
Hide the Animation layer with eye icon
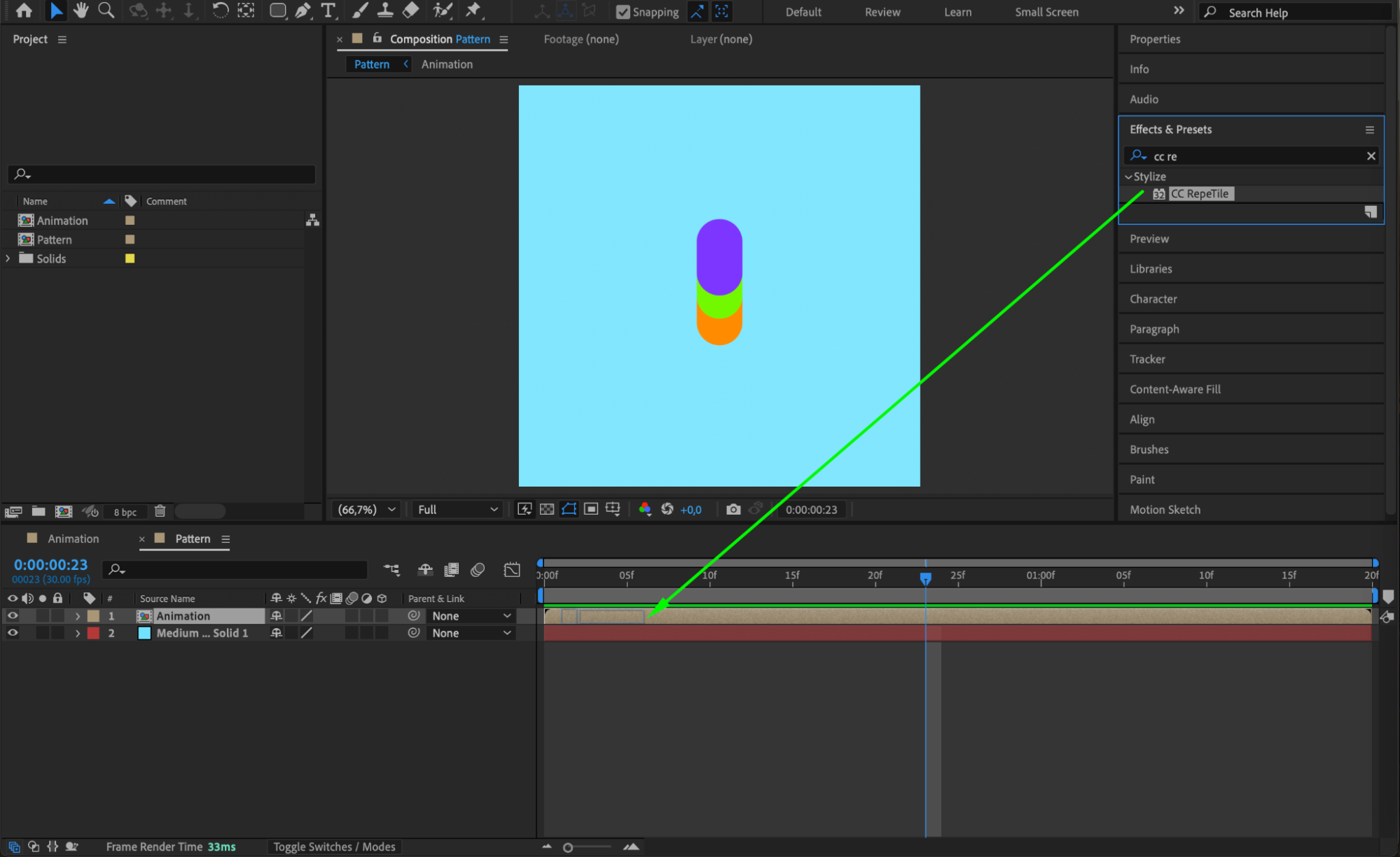click(13, 616)
